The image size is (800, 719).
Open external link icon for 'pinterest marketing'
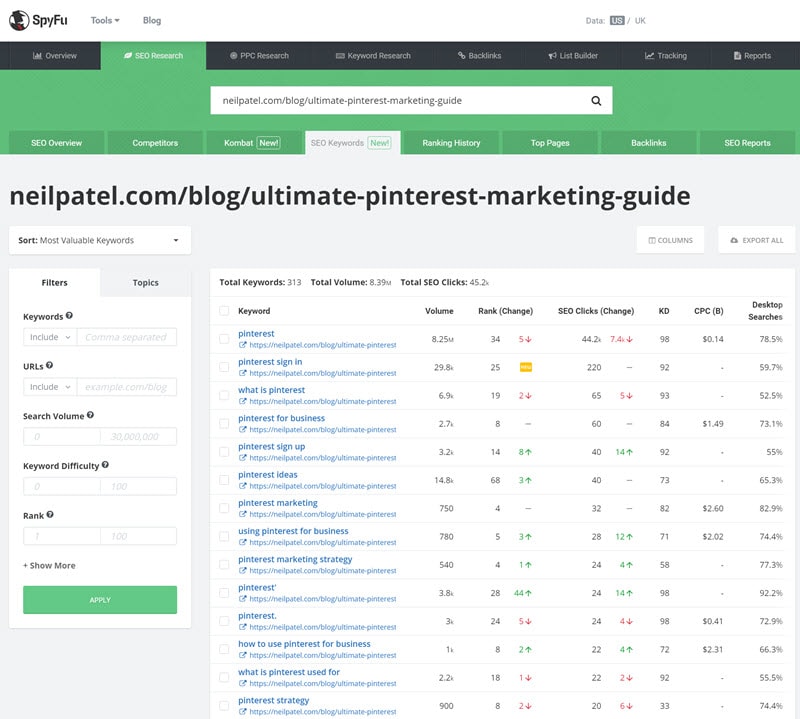(243, 514)
